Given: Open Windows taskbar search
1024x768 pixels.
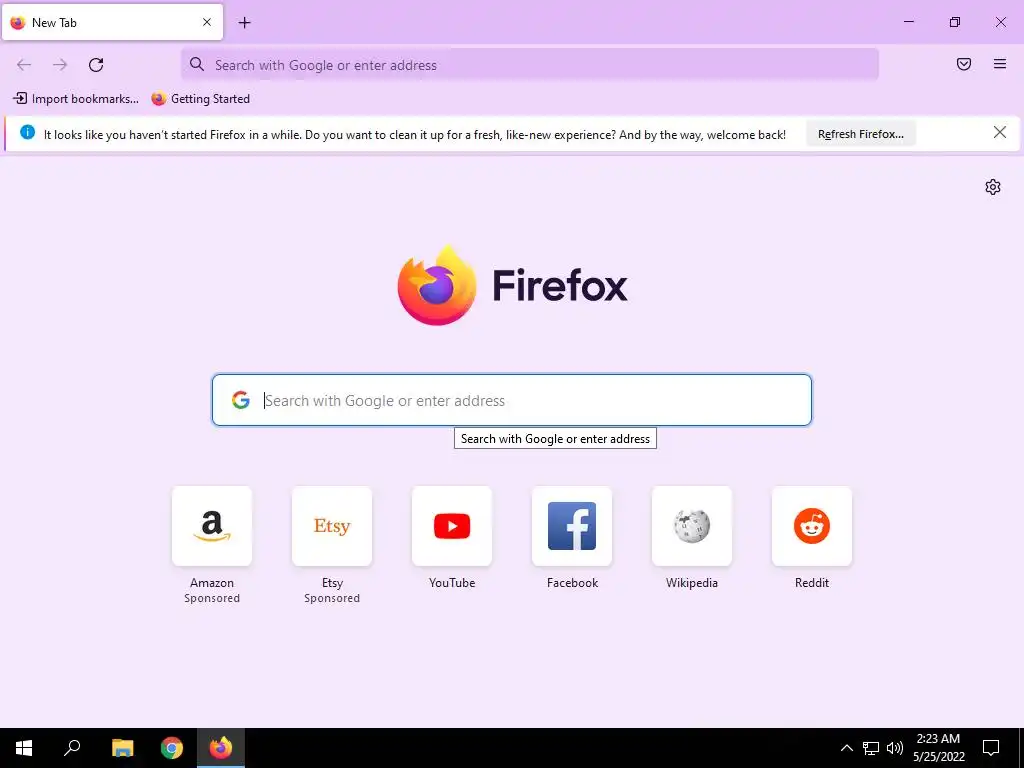Looking at the screenshot, I should click(72, 748).
